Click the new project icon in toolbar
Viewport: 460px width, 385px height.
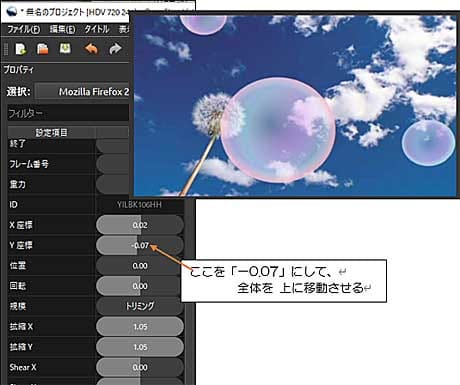pos(21,49)
